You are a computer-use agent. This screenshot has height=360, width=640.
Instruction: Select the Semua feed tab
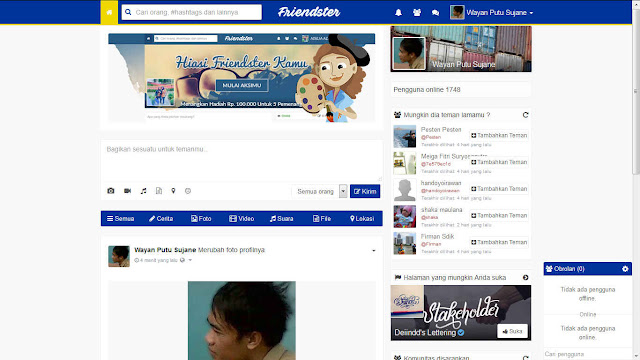[x=120, y=219]
